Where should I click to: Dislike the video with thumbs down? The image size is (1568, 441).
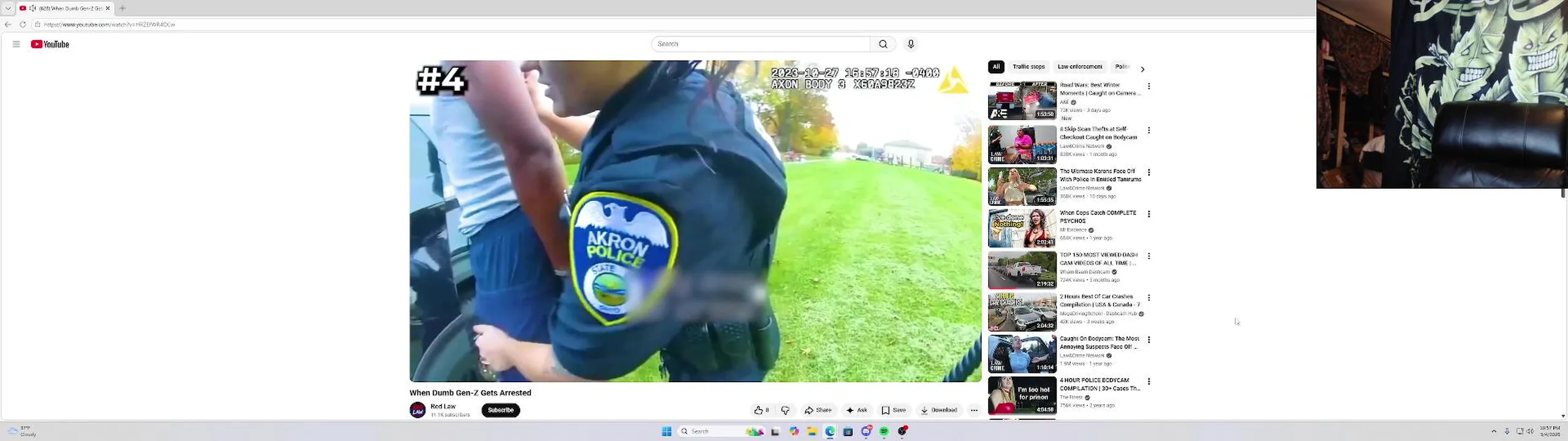(x=785, y=410)
